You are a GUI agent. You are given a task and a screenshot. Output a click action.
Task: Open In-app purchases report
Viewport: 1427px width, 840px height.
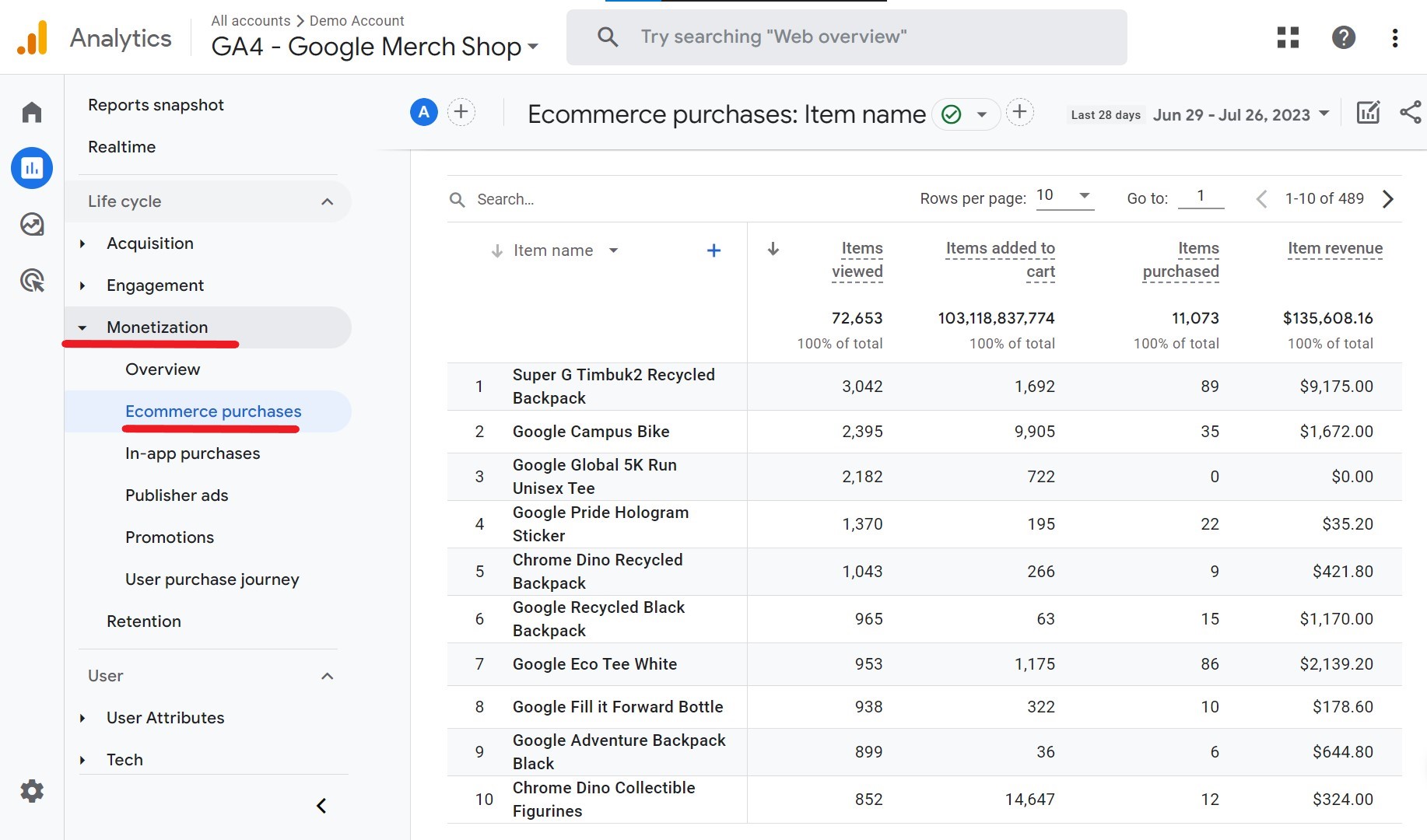click(192, 453)
